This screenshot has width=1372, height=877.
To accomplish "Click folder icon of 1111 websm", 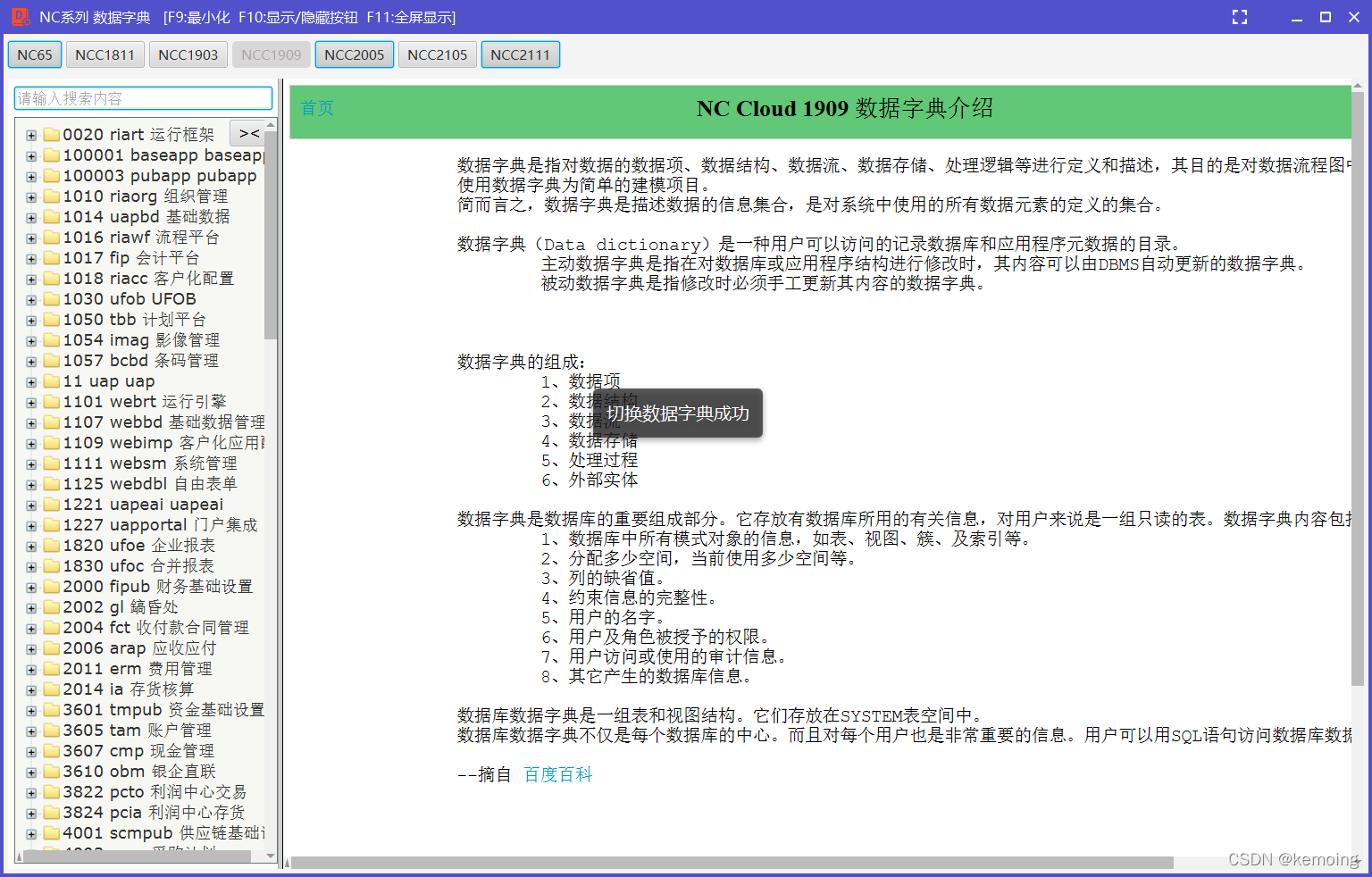I will click(x=52, y=464).
